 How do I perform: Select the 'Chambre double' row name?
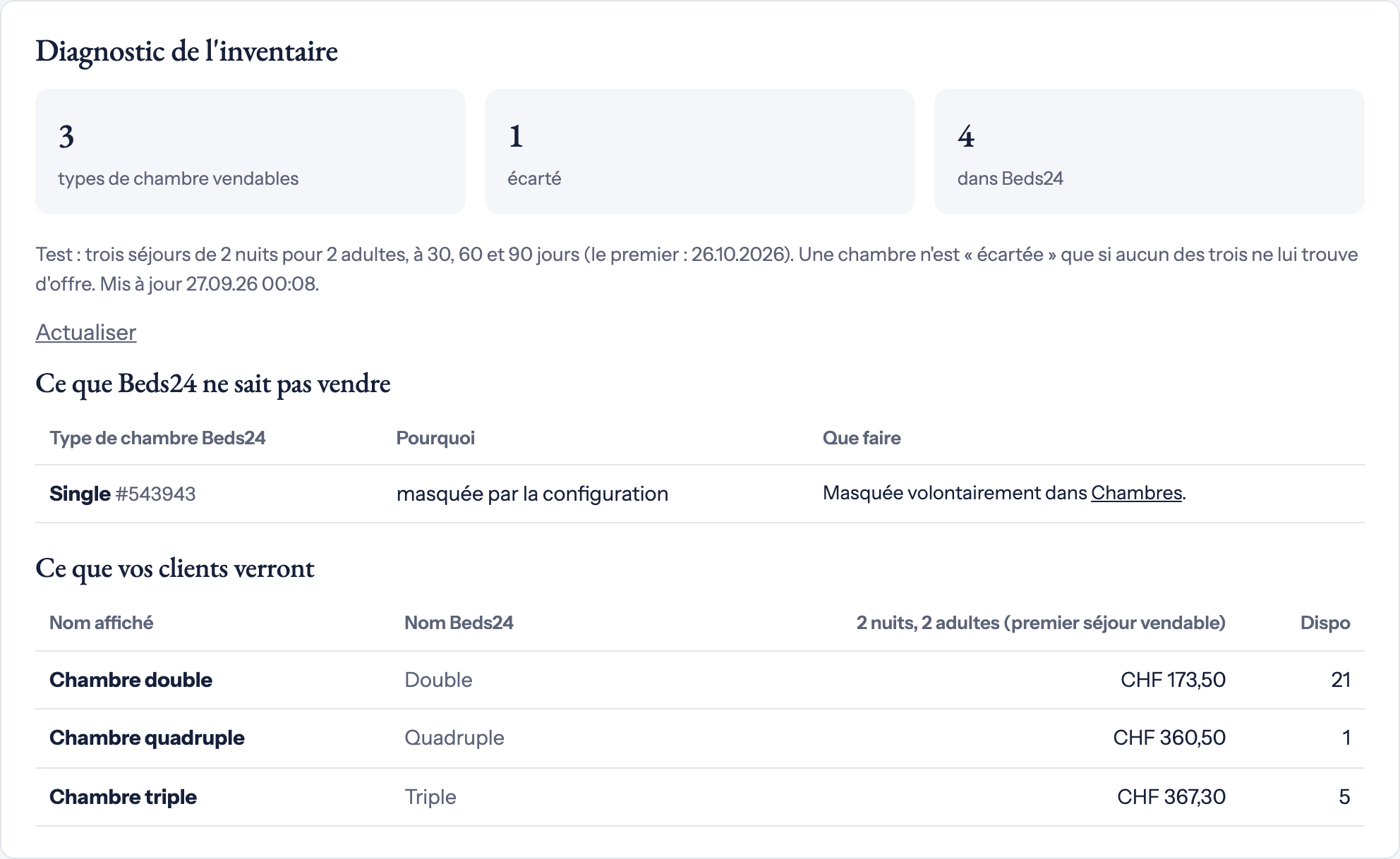[131, 680]
